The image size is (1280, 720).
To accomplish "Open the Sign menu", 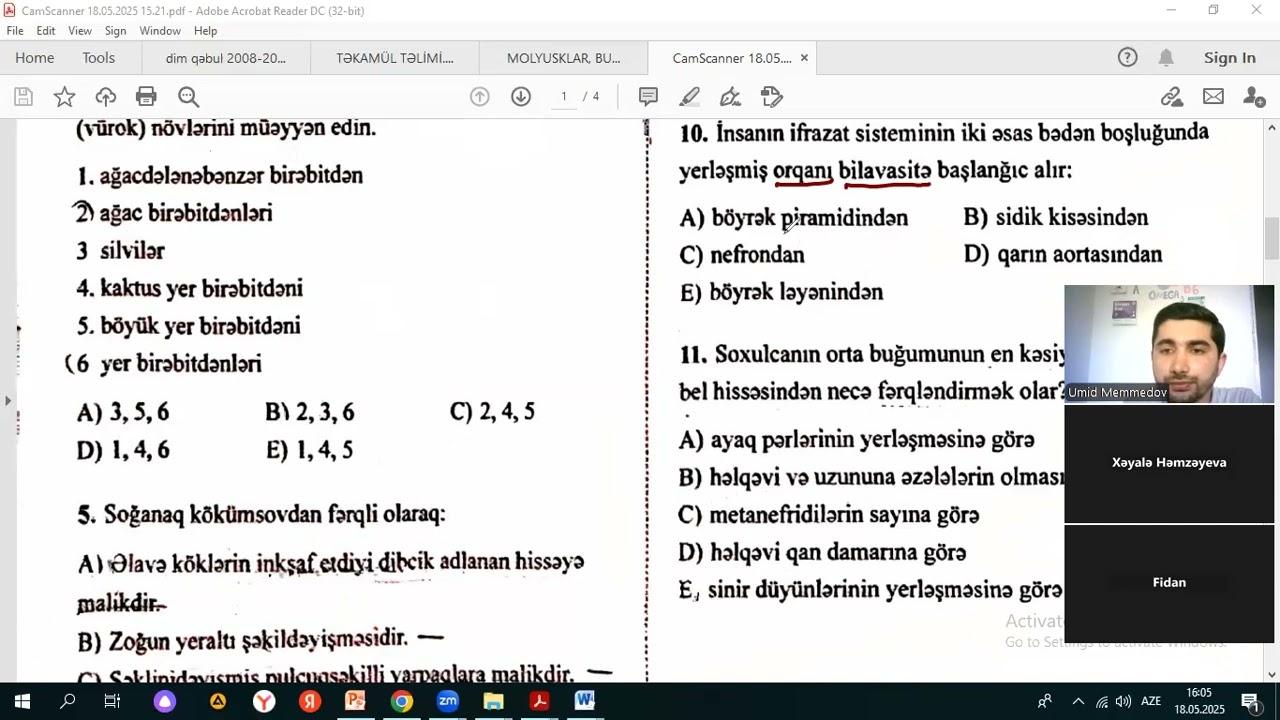I will (116, 31).
